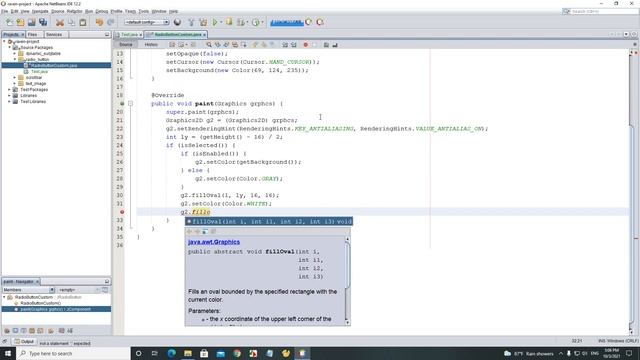Collapse the raven-project tree node
Screen dimensions: 640x360
click(x=4, y=41)
